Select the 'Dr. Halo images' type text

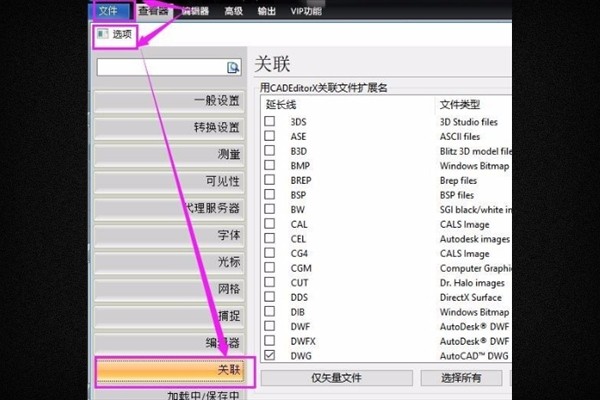click(x=472, y=283)
